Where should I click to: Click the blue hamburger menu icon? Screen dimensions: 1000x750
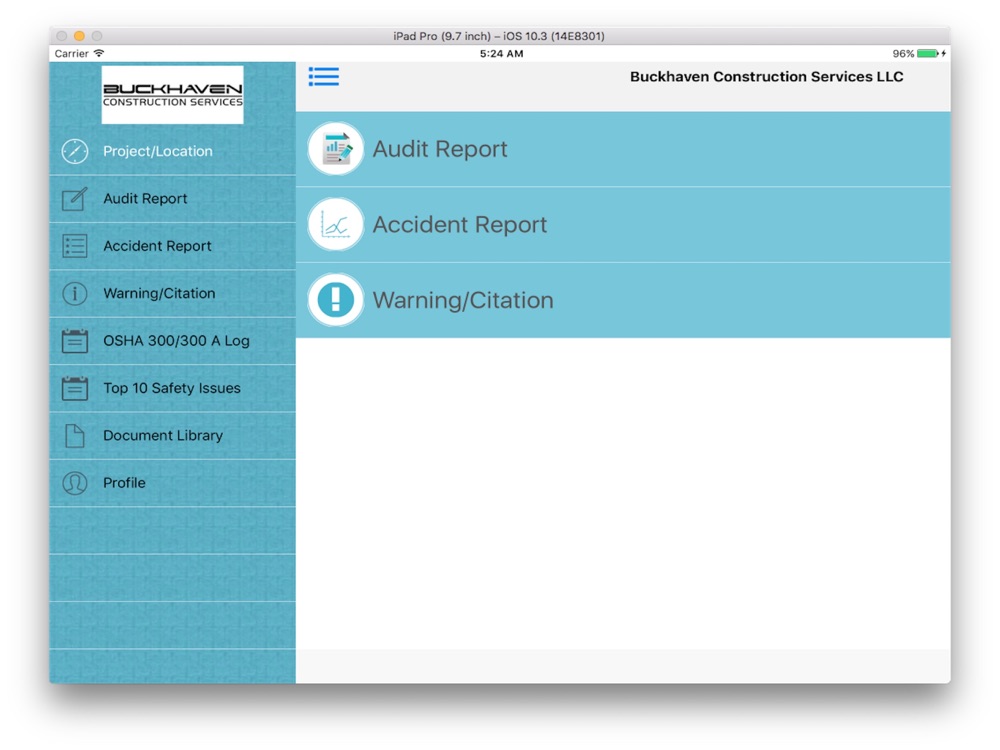coord(323,77)
